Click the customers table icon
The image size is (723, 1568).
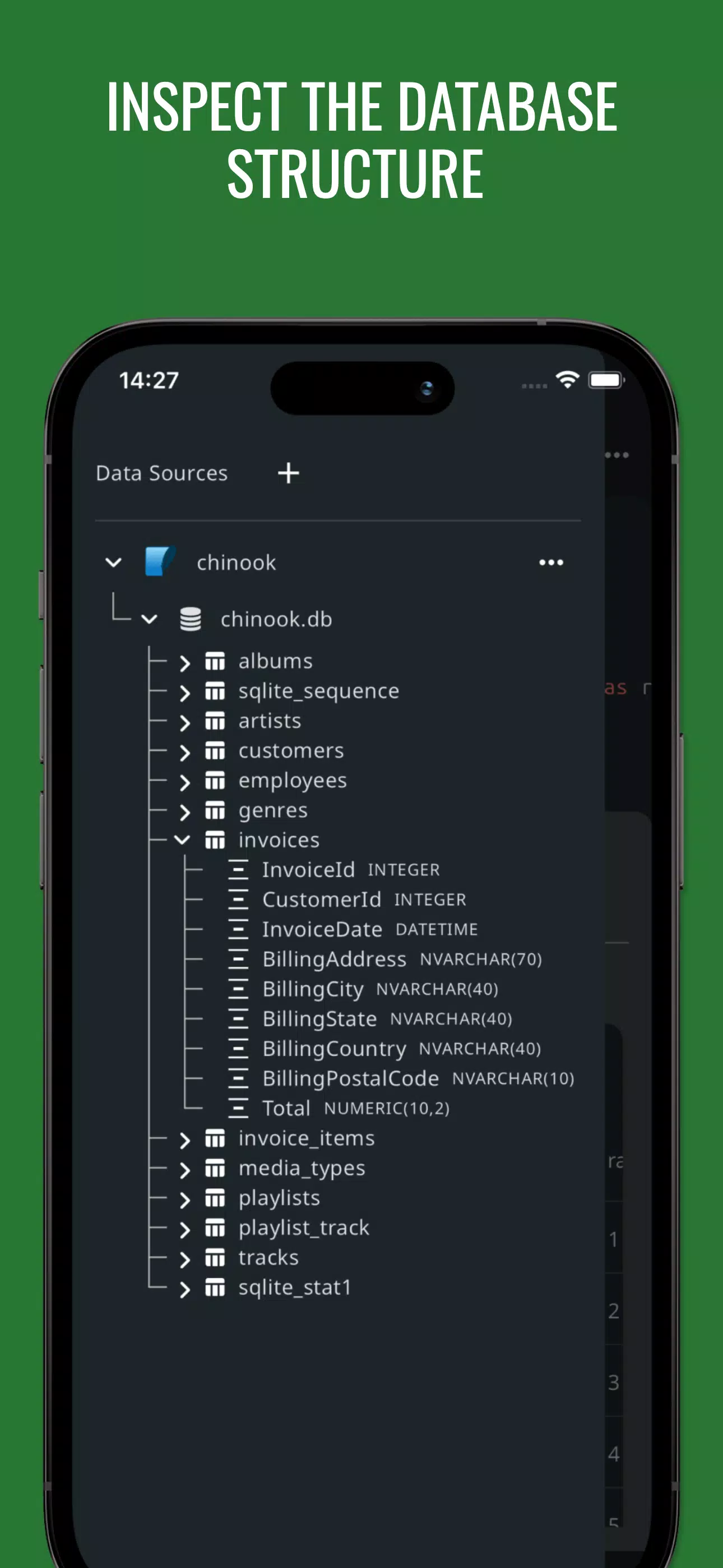tap(215, 750)
